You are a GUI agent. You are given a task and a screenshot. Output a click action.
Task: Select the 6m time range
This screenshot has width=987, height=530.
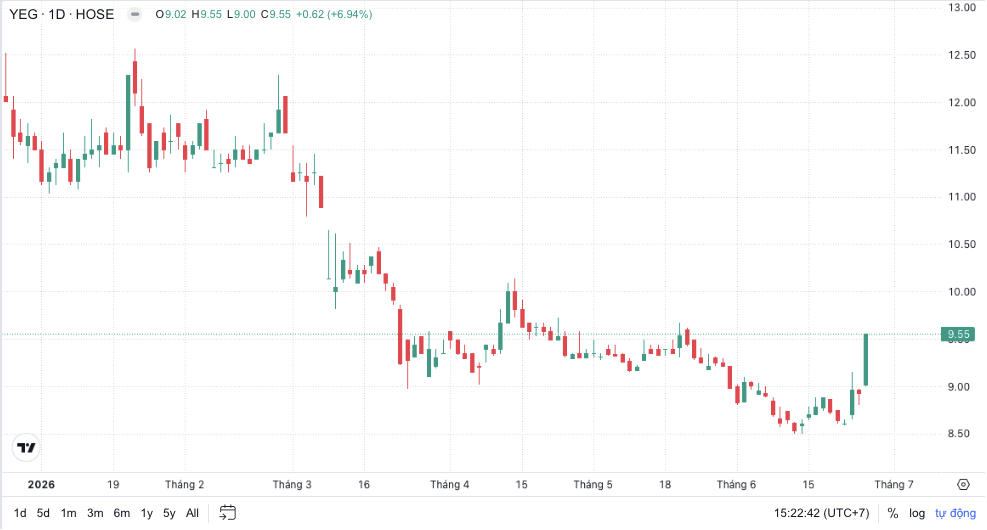click(x=121, y=513)
